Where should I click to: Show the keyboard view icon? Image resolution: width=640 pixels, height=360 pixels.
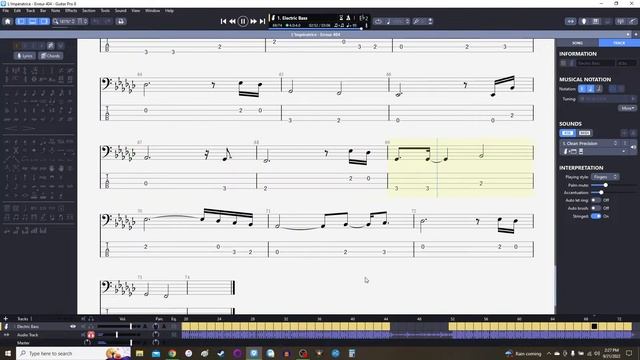[x=596, y=21]
